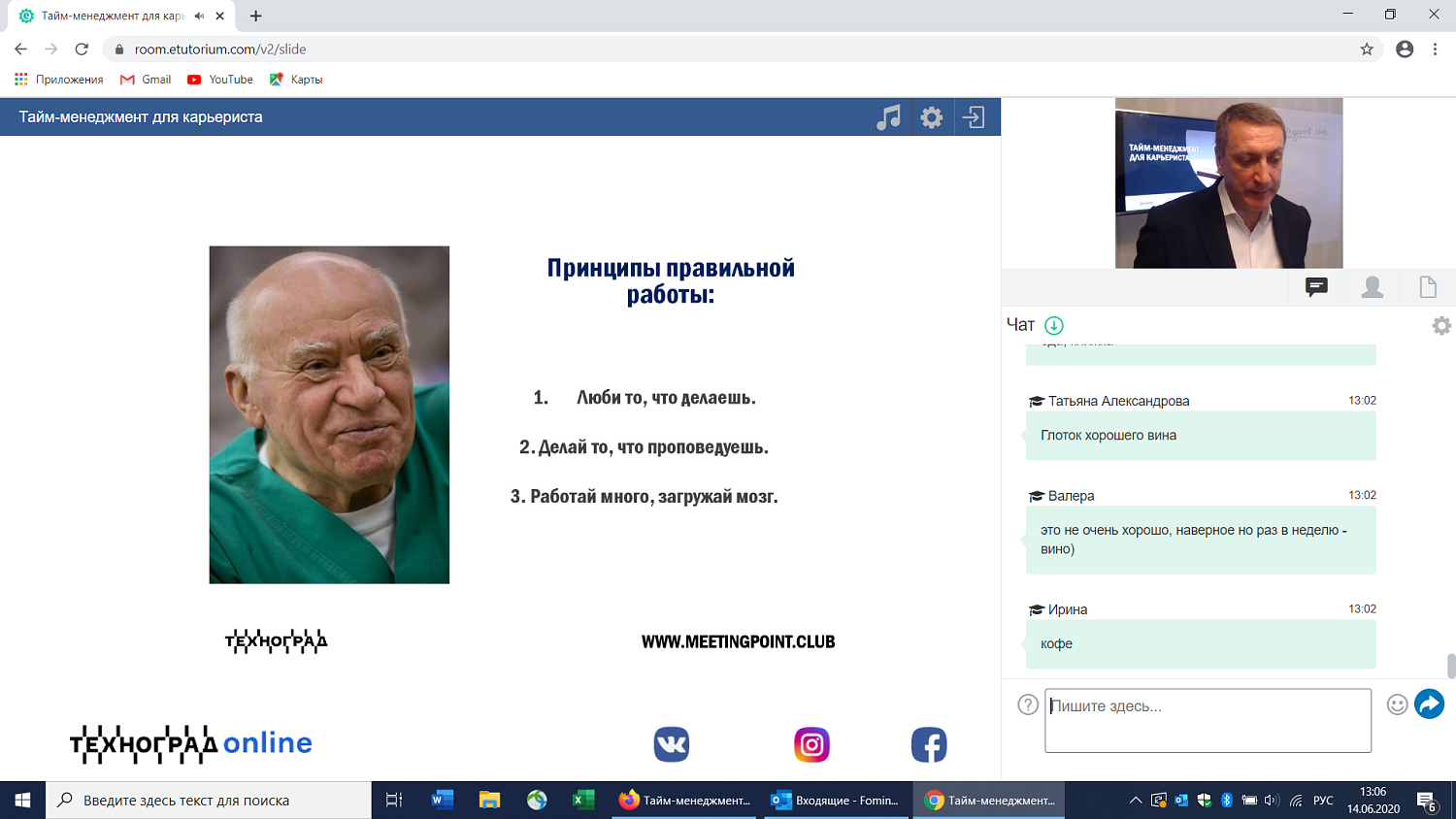1456x819 pixels.
Task: Open the YouTube bookmark in bookmarks bar
Action: 219,80
